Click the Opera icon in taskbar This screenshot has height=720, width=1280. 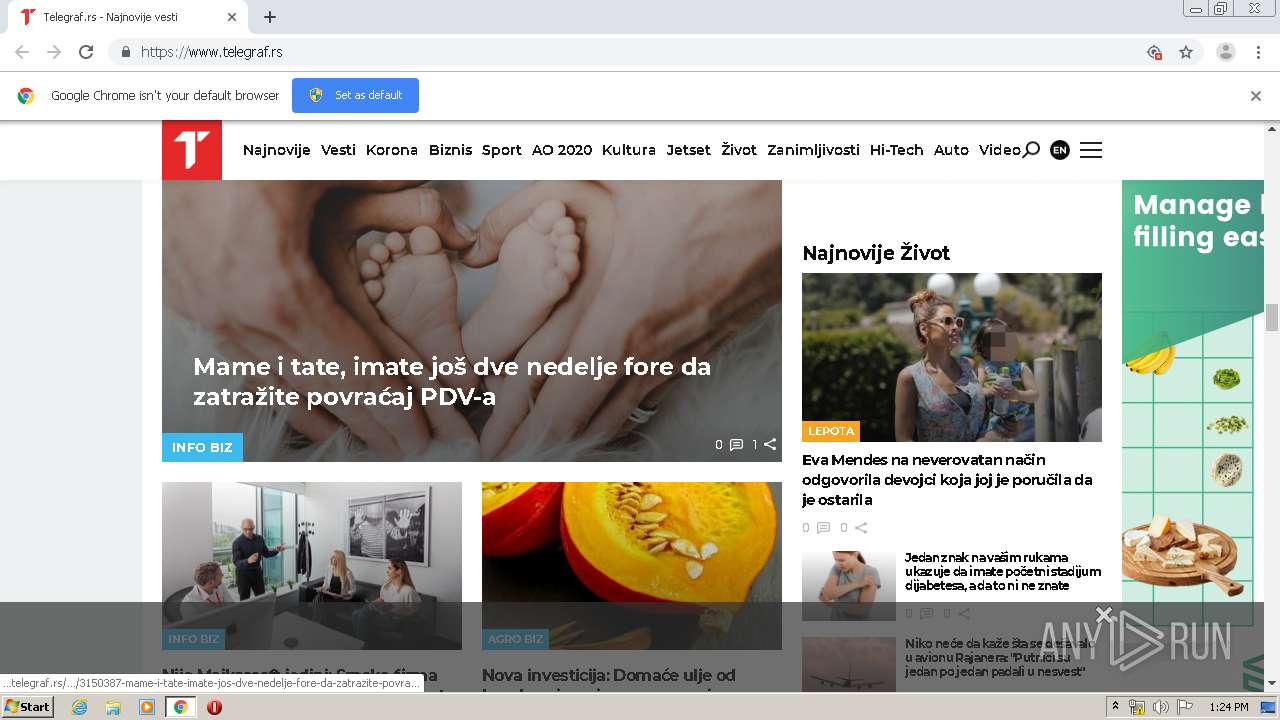tap(214, 707)
